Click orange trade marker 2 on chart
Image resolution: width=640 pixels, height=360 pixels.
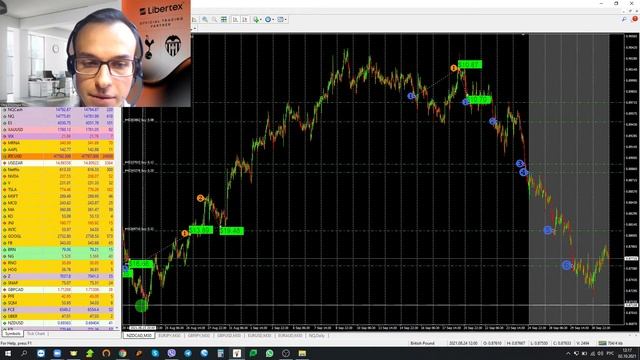(200, 198)
